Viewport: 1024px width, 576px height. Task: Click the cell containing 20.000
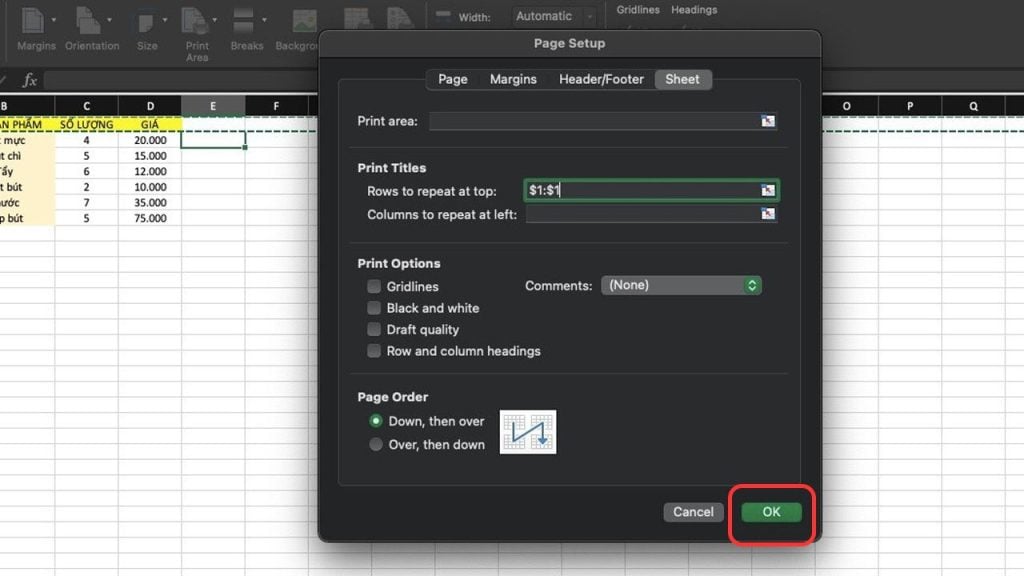pyautogui.click(x=150, y=140)
